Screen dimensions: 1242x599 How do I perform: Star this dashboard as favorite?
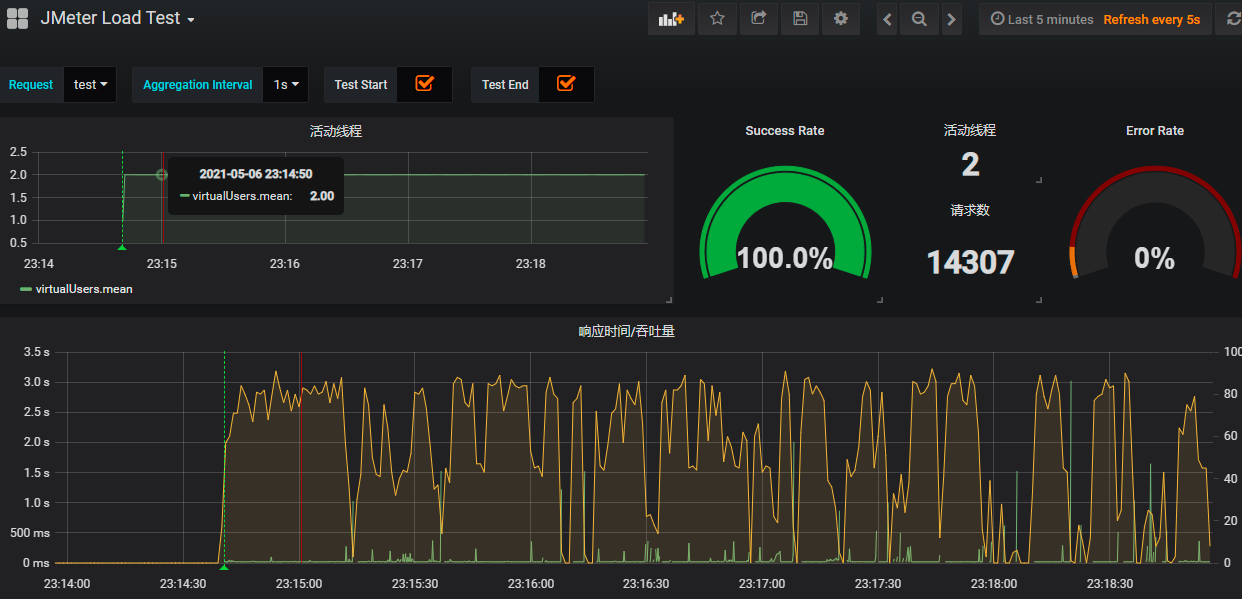pos(717,19)
